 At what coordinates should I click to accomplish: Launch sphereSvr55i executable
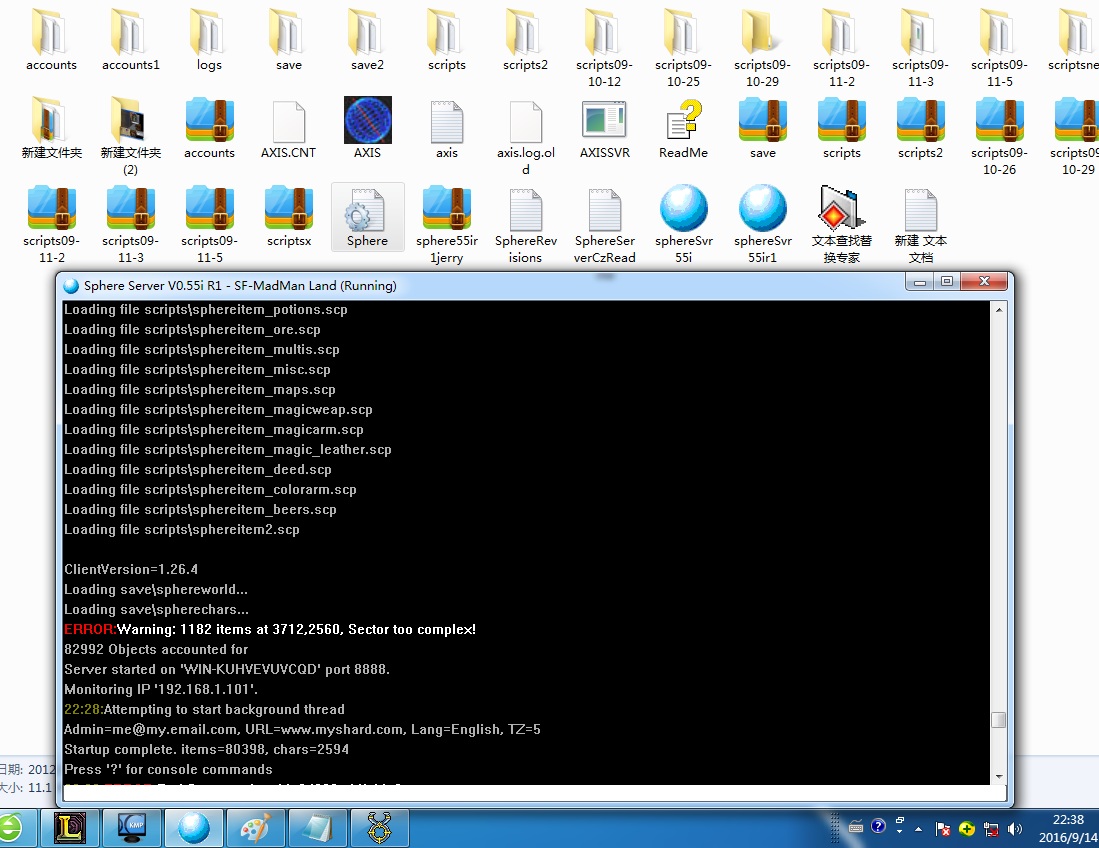pos(683,224)
